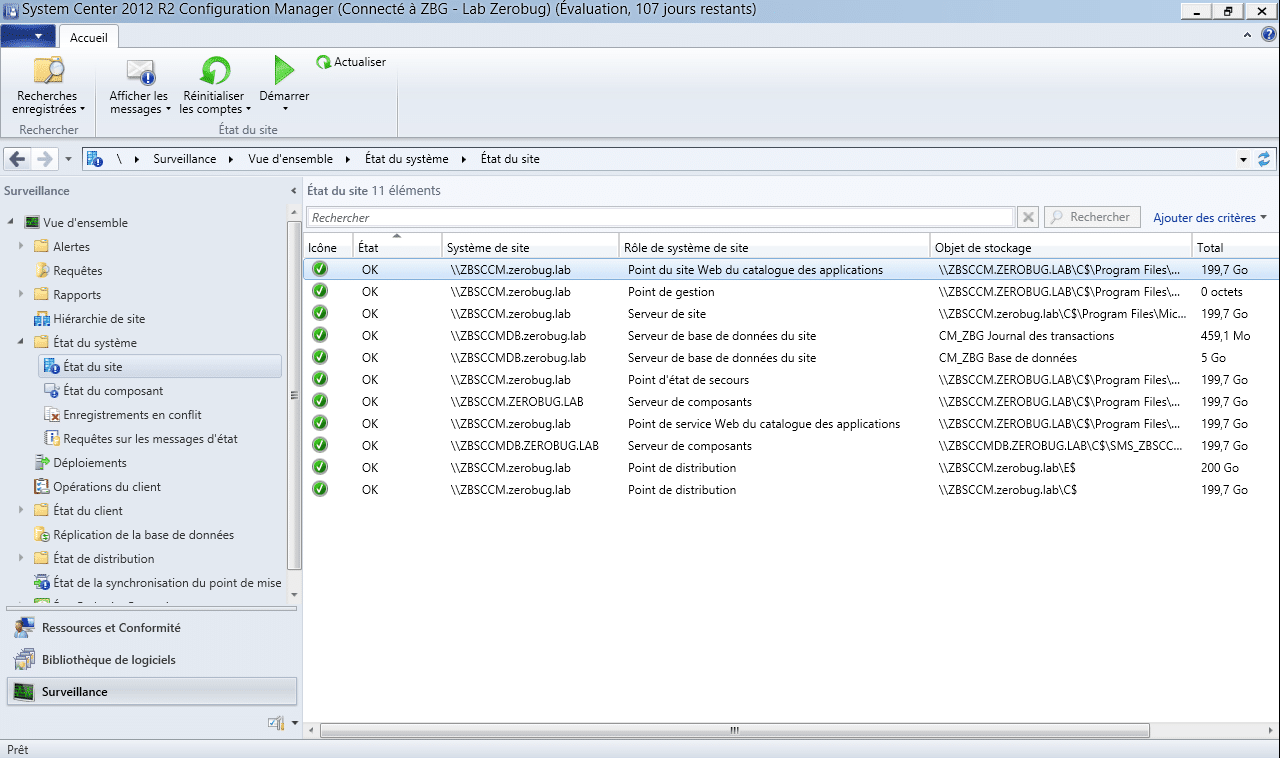Select the Point de distribution row with E$
1280x758 pixels.
click(791, 468)
